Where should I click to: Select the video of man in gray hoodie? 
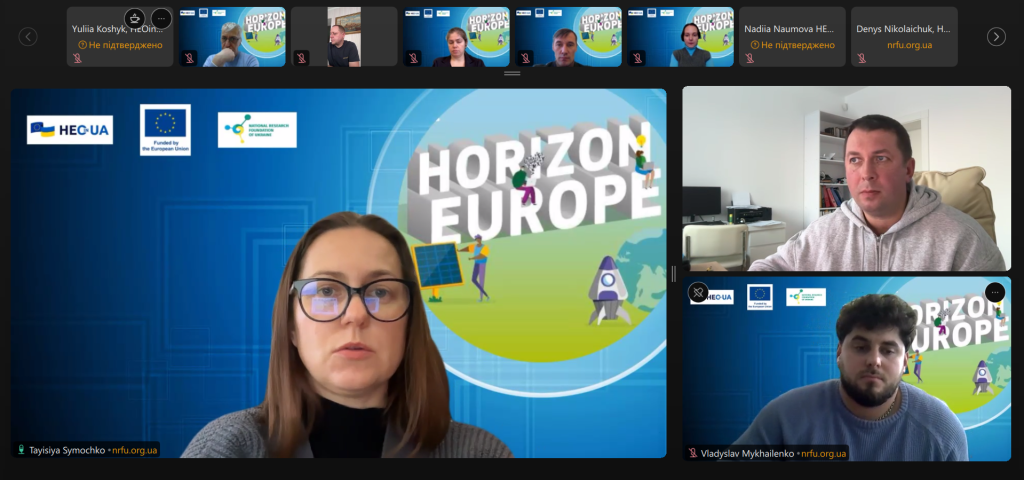[x=846, y=178]
